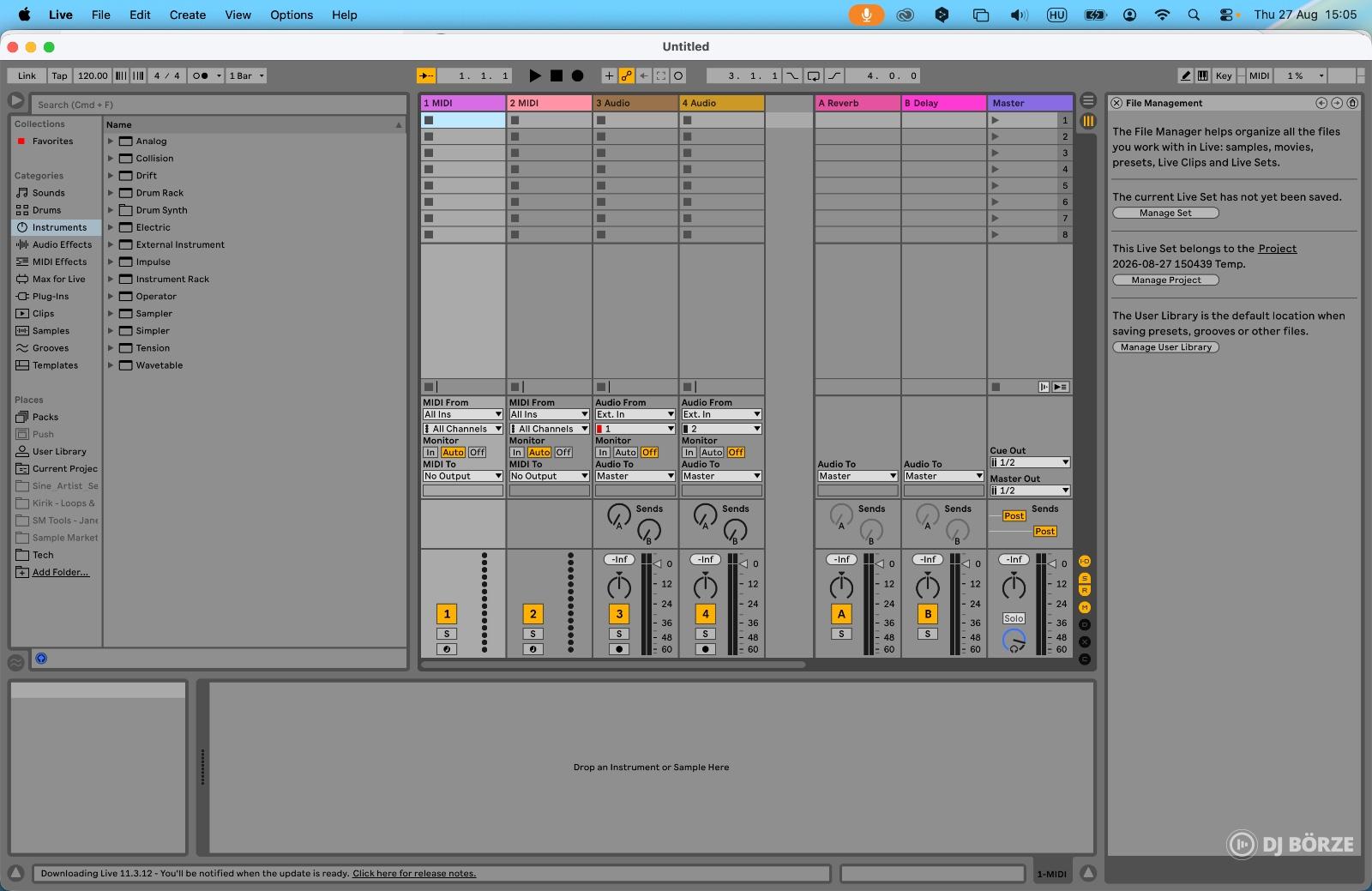Set 1 MIDI monitor to In
This screenshot has height=891, width=1372.
click(x=430, y=452)
